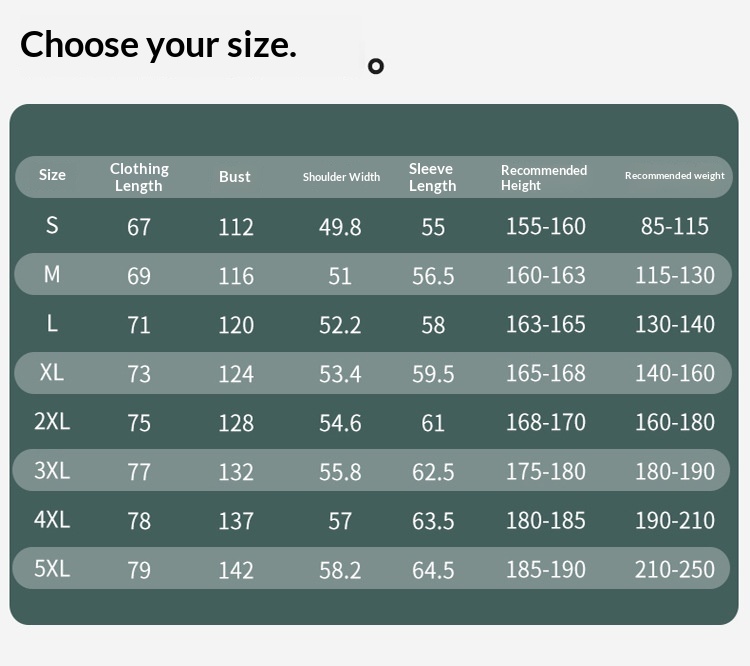Viewport: 750px width, 666px height.
Task: Pick the 3XL size row label
Action: [x=52, y=470]
